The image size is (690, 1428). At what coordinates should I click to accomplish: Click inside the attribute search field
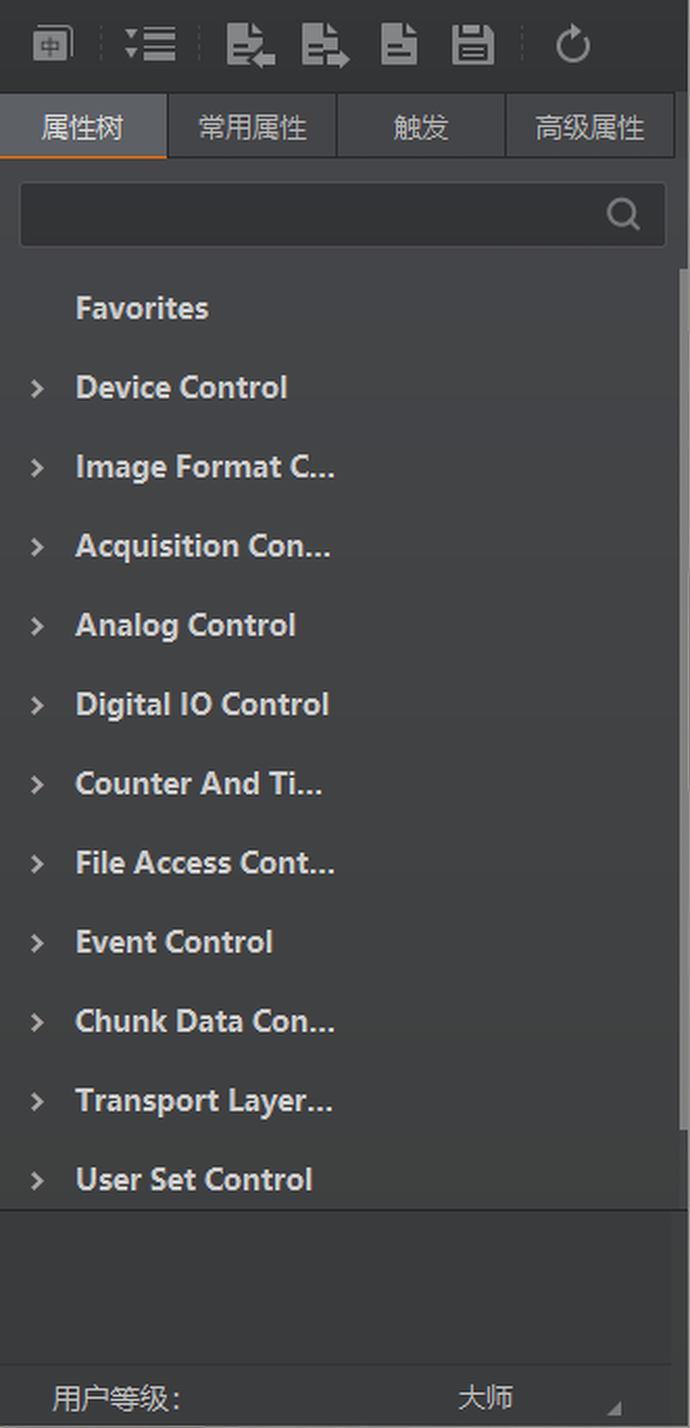(310, 214)
